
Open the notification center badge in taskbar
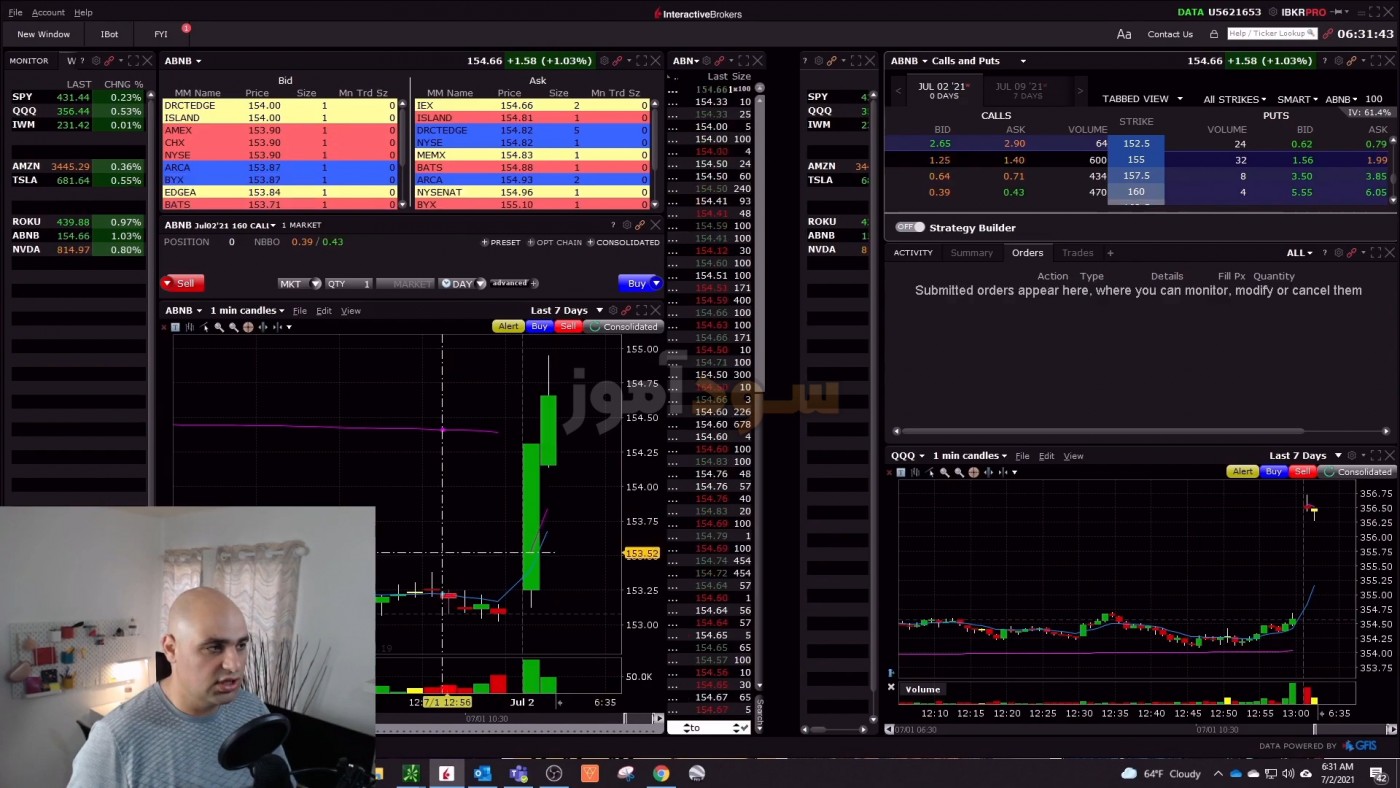click(x=1379, y=775)
